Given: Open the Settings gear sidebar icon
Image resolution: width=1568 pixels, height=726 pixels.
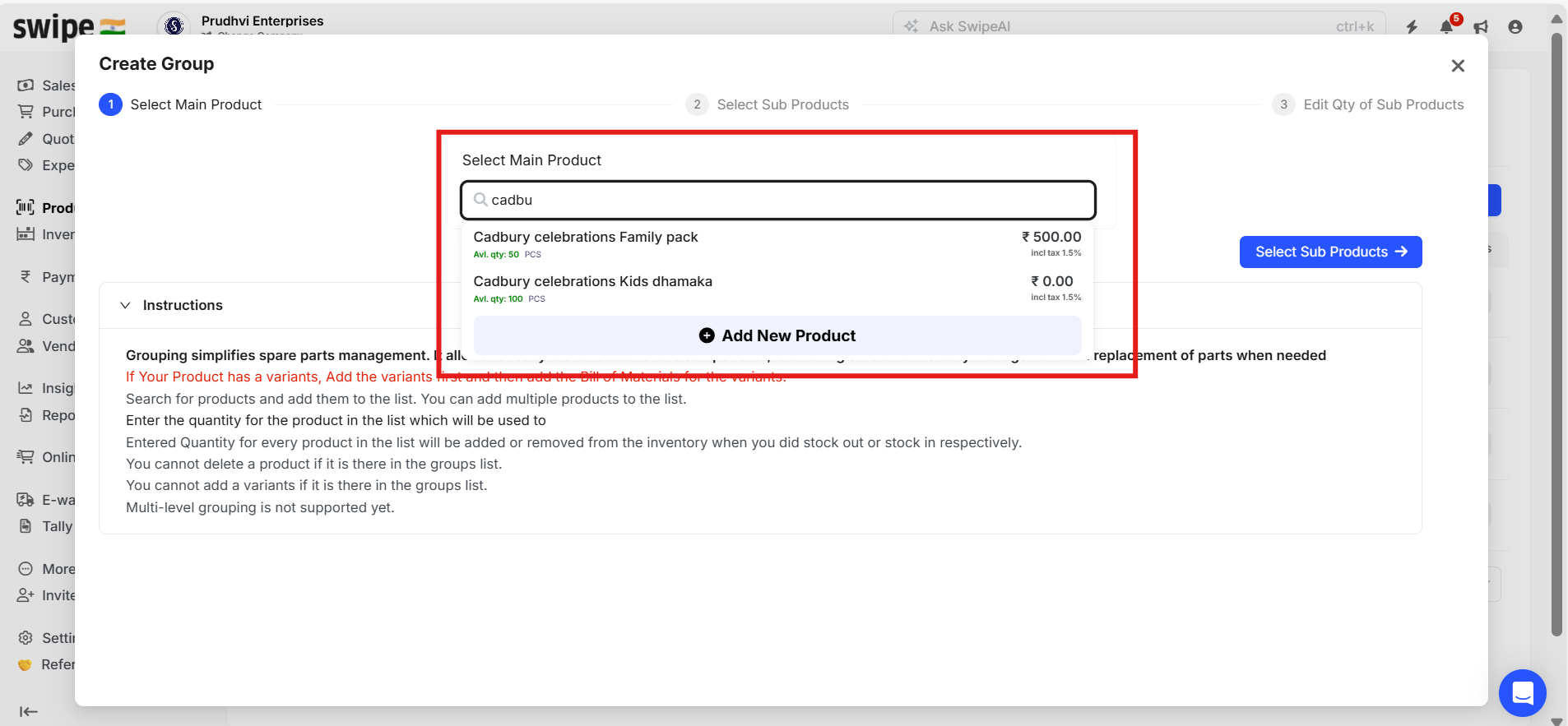Looking at the screenshot, I should [26, 637].
